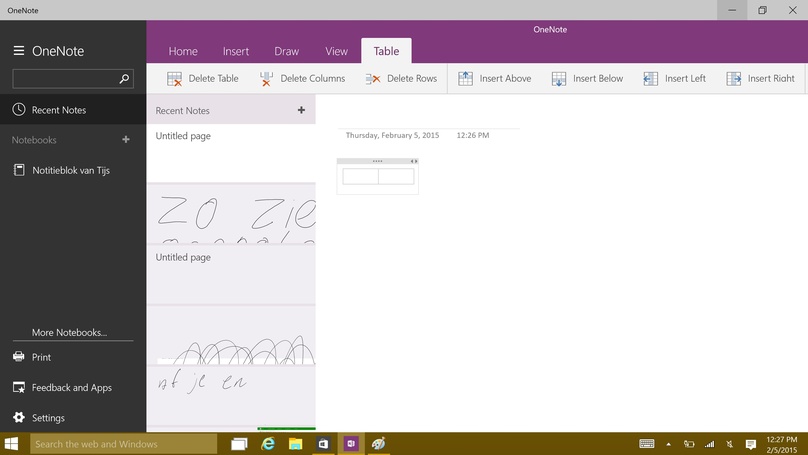This screenshot has width=808, height=455.
Task: Click the table container resize arrows
Action: pyautogui.click(x=414, y=161)
